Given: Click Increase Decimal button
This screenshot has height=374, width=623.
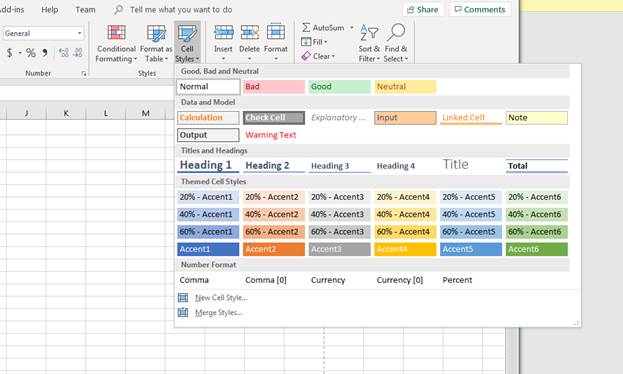Looking at the screenshot, I should tap(64, 52).
